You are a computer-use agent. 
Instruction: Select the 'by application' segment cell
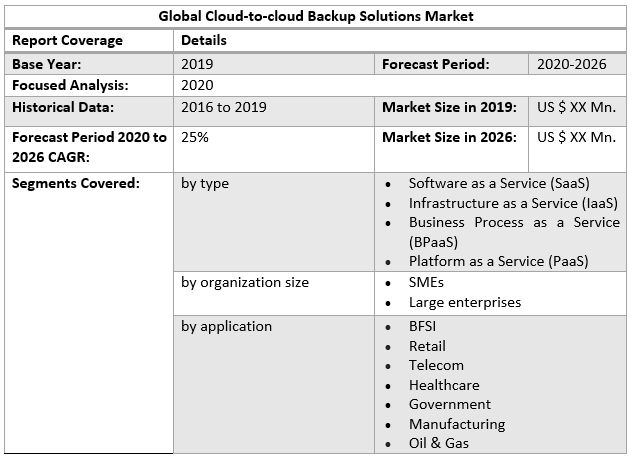[226, 326]
